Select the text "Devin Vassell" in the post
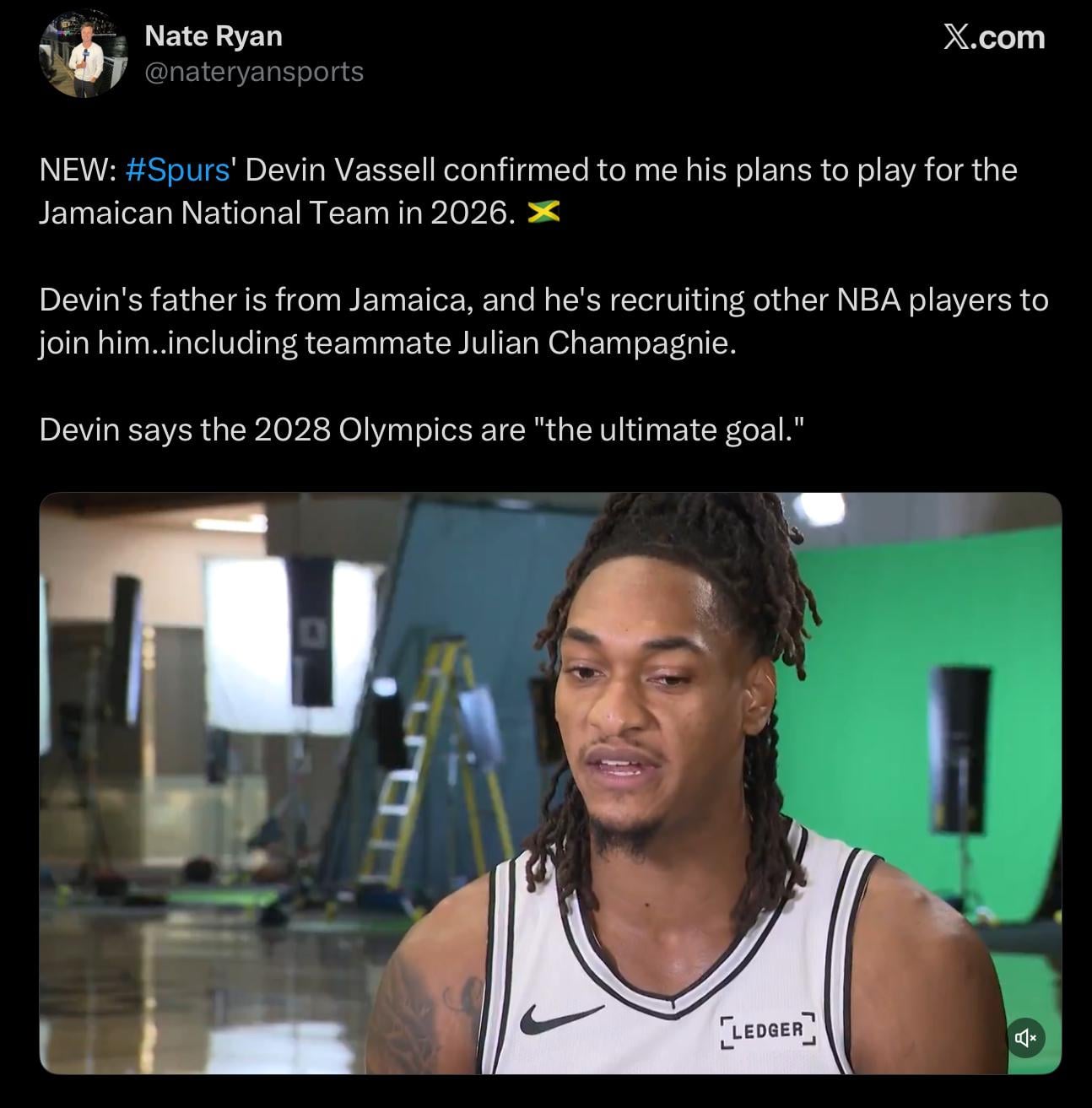Viewport: 1092px width, 1108px height. 340,170
